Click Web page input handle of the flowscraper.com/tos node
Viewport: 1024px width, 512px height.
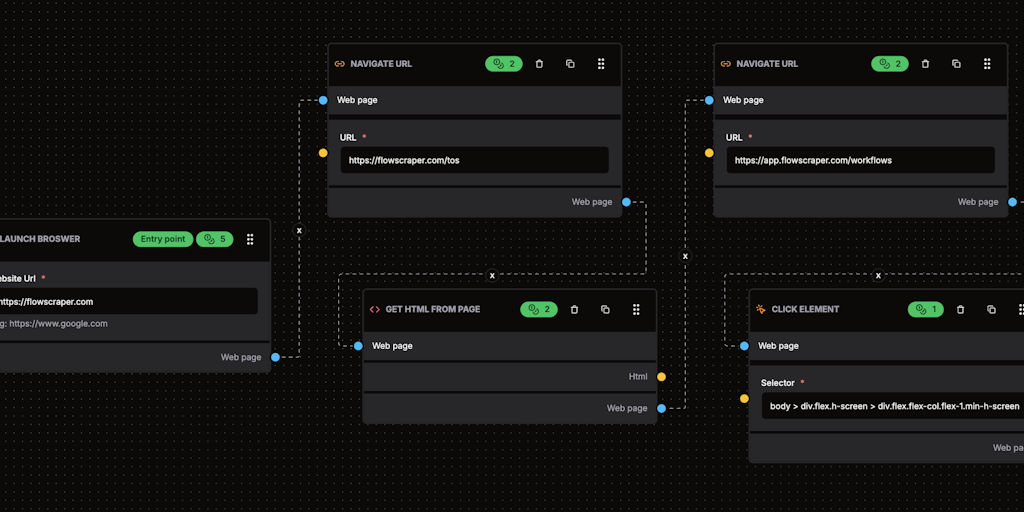tap(323, 101)
